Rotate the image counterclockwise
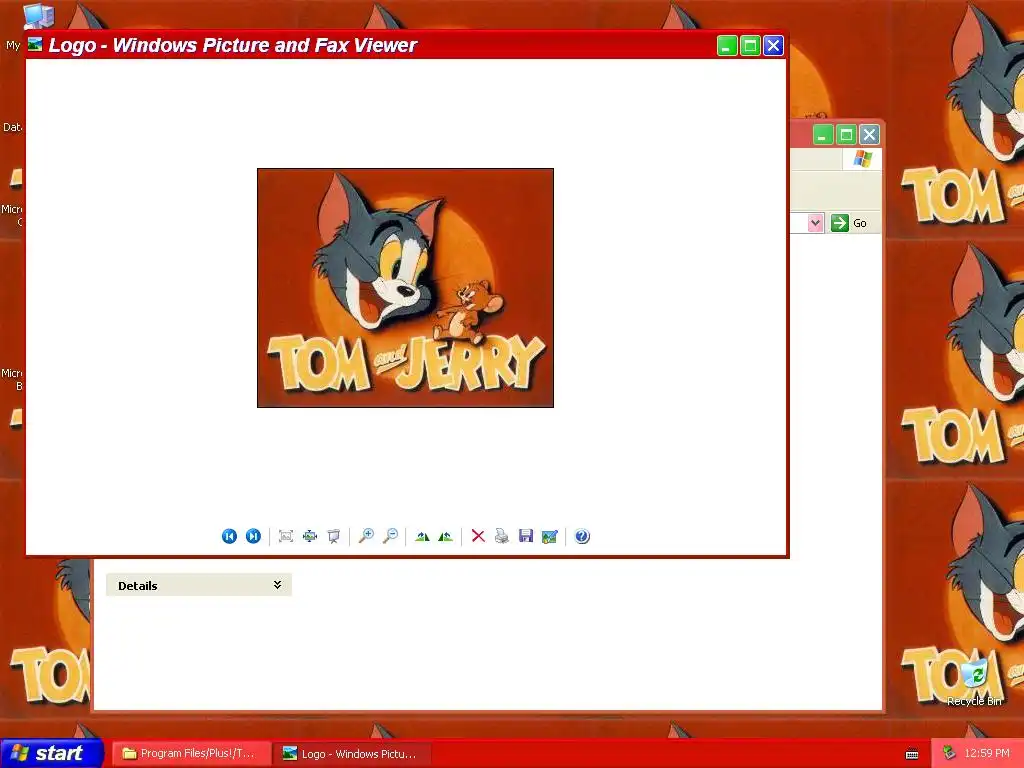The image size is (1024, 768). pyautogui.click(x=446, y=536)
